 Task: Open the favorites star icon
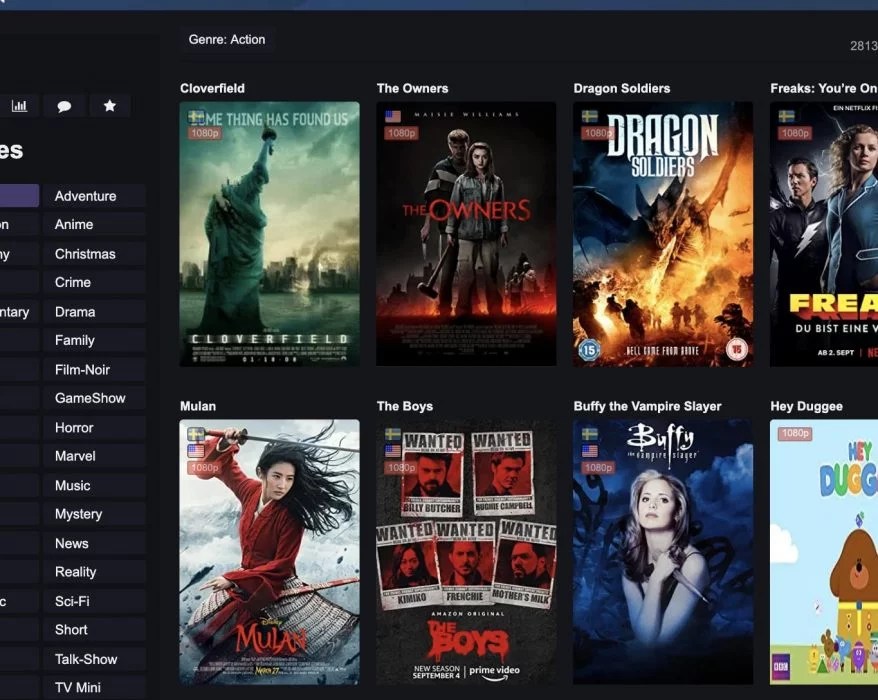click(x=110, y=106)
